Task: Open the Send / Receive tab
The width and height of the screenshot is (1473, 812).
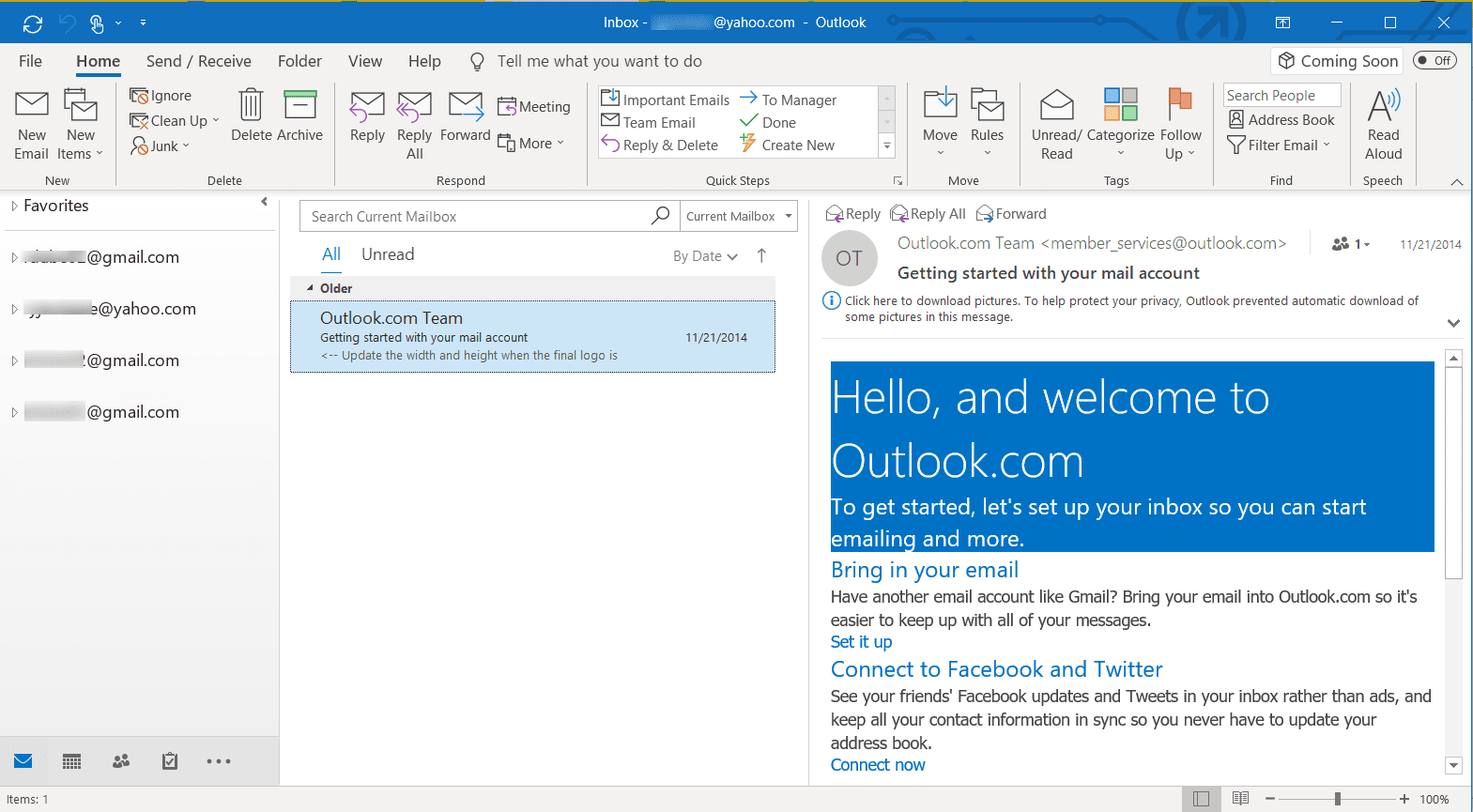Action: (199, 61)
